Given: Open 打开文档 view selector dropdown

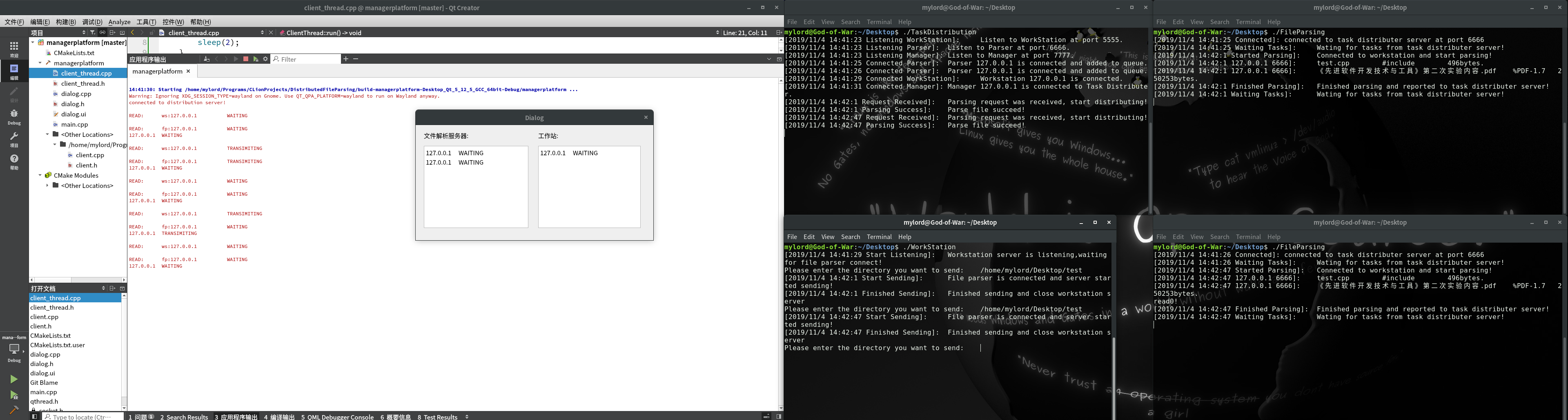Looking at the screenshot, I should [103, 288].
